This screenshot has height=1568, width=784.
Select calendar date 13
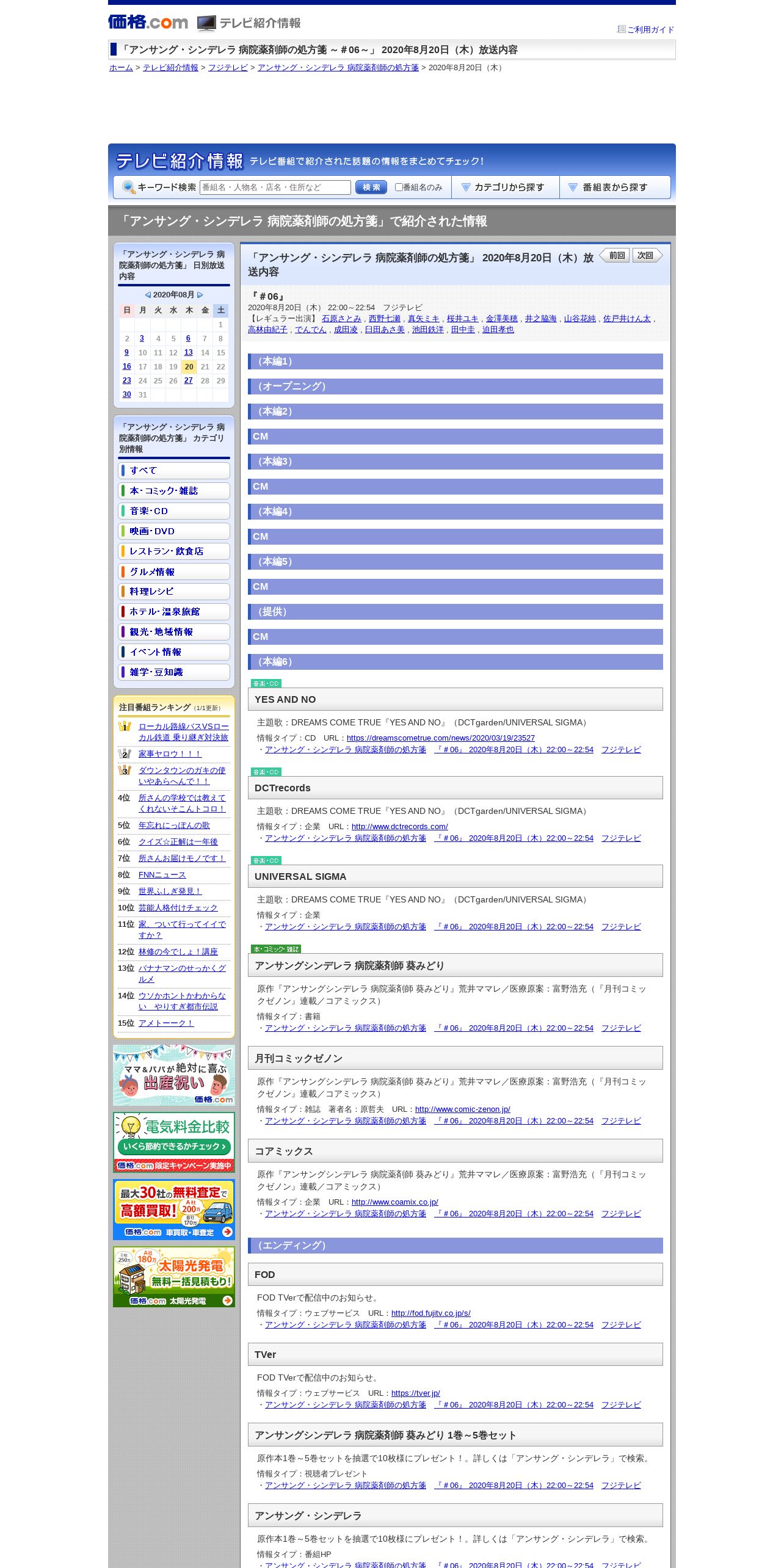coord(188,352)
